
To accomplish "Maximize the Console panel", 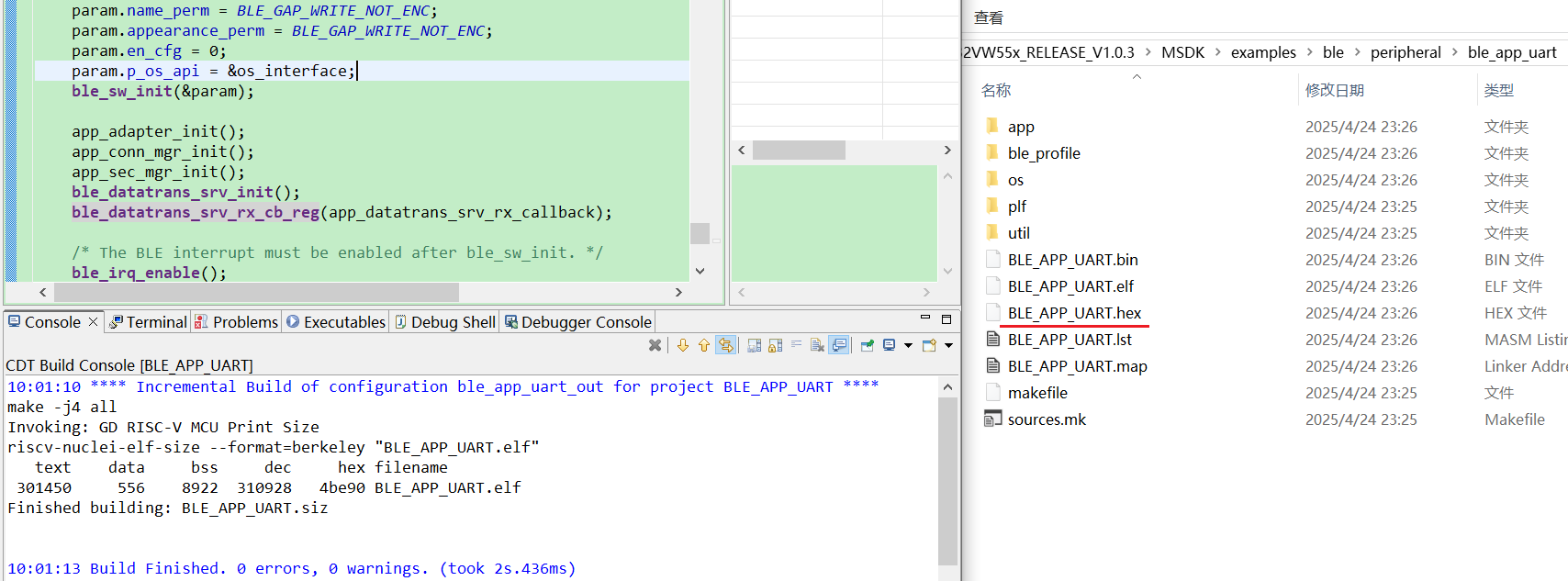I will click(x=946, y=319).
